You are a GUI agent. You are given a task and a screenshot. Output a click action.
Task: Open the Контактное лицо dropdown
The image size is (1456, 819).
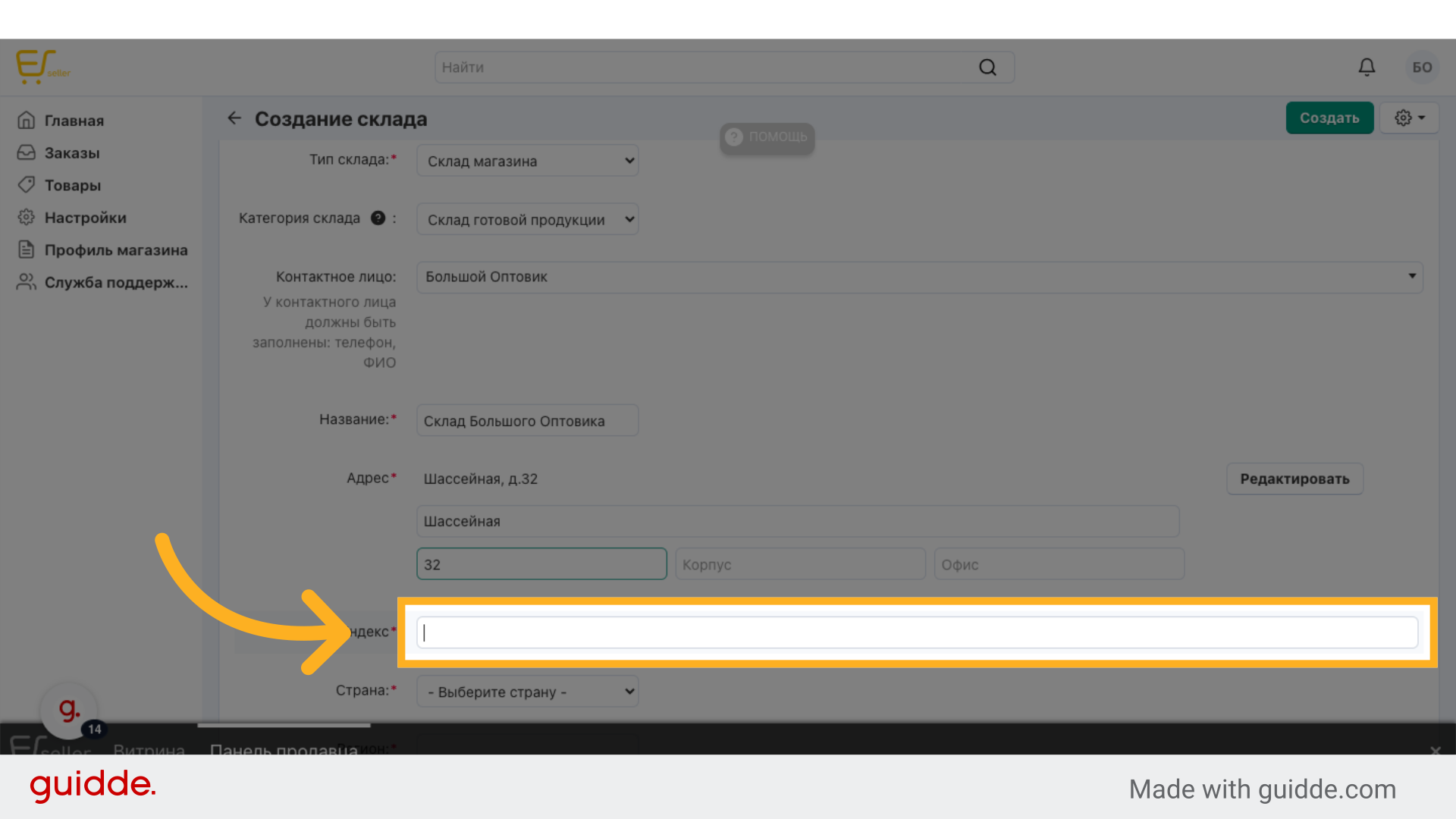tap(918, 277)
